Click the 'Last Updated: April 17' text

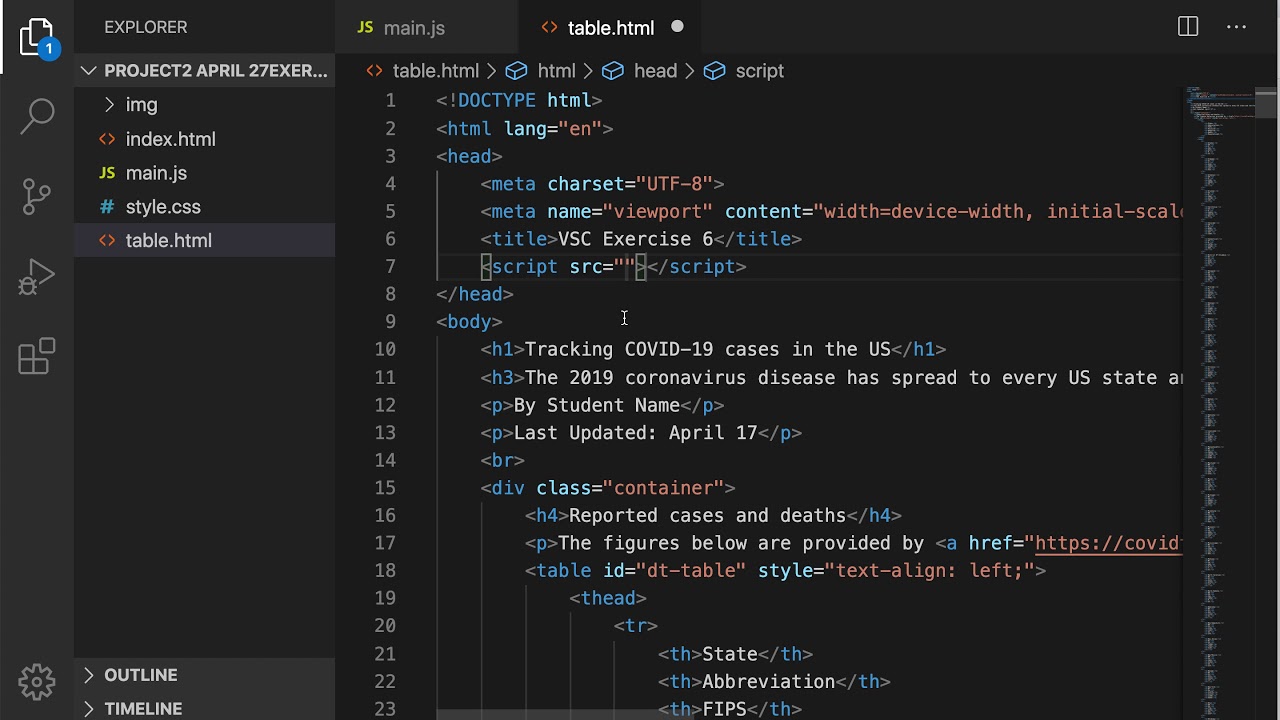[x=636, y=433]
